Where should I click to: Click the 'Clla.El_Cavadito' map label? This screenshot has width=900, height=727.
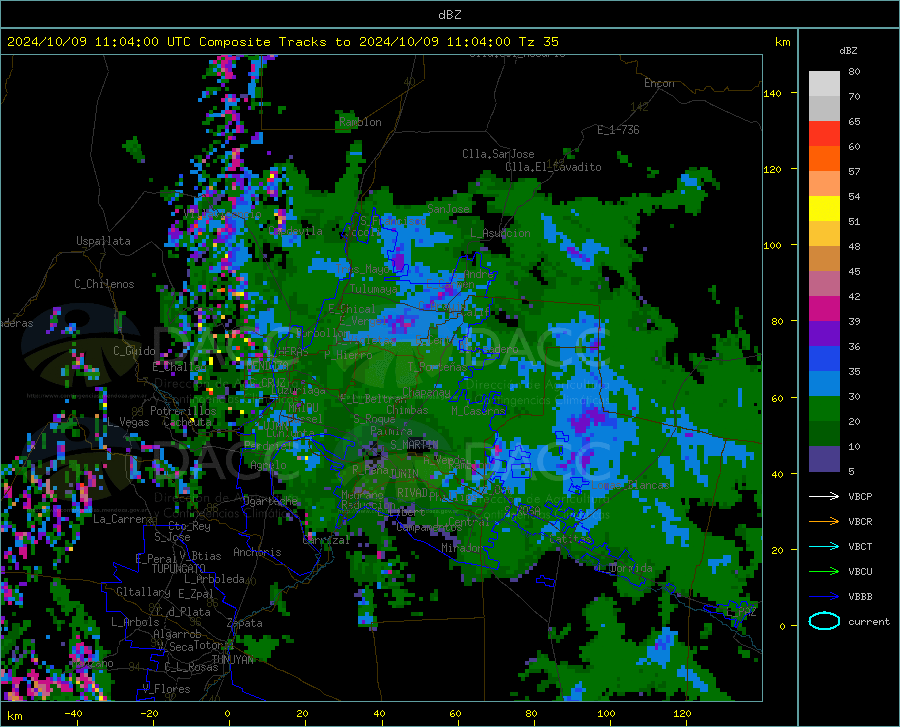(x=553, y=167)
